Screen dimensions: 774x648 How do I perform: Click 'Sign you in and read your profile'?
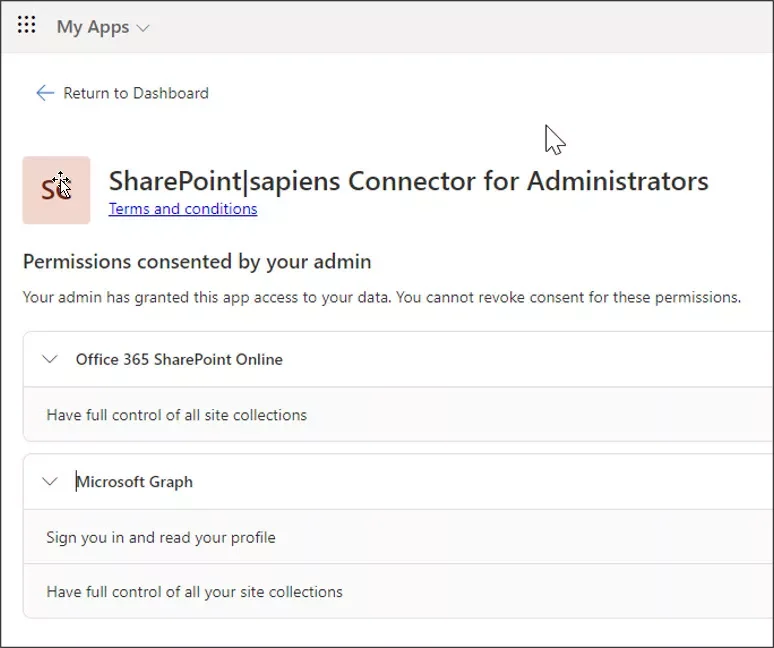(x=161, y=537)
